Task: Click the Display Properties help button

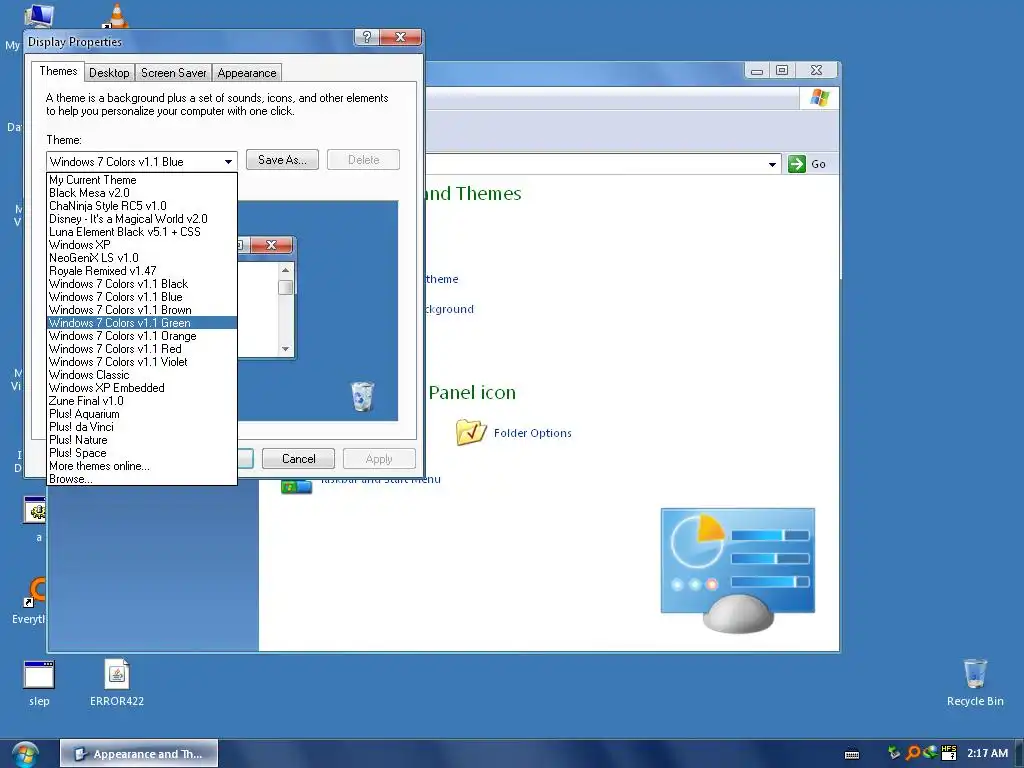Action: pyautogui.click(x=366, y=37)
